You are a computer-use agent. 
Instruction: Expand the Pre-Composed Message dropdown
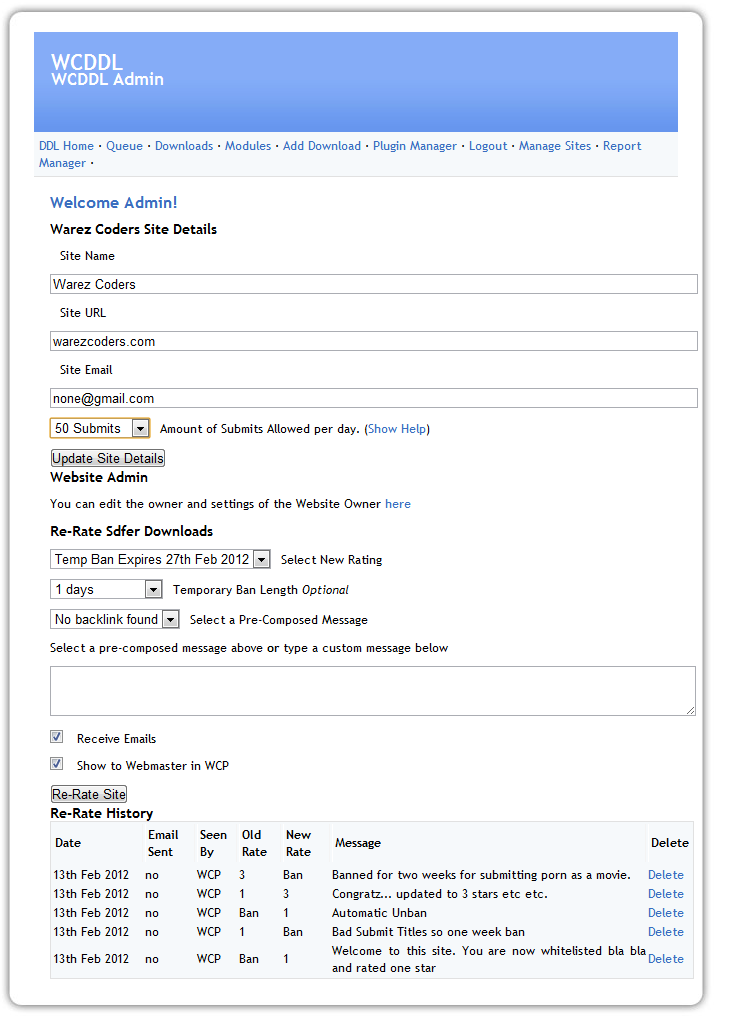[115, 619]
